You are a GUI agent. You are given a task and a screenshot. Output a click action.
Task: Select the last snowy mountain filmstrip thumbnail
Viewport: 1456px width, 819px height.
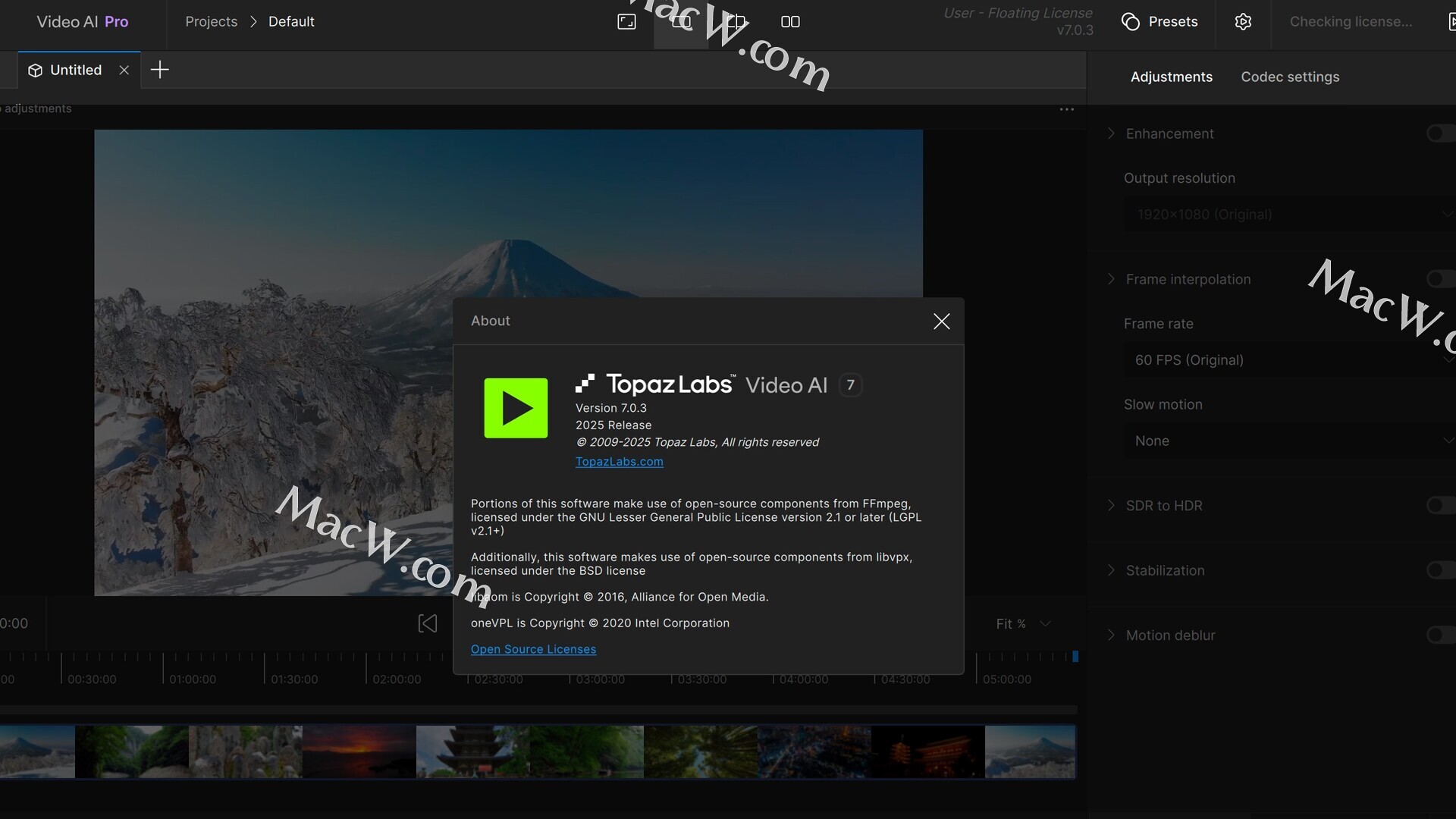click(x=1030, y=752)
